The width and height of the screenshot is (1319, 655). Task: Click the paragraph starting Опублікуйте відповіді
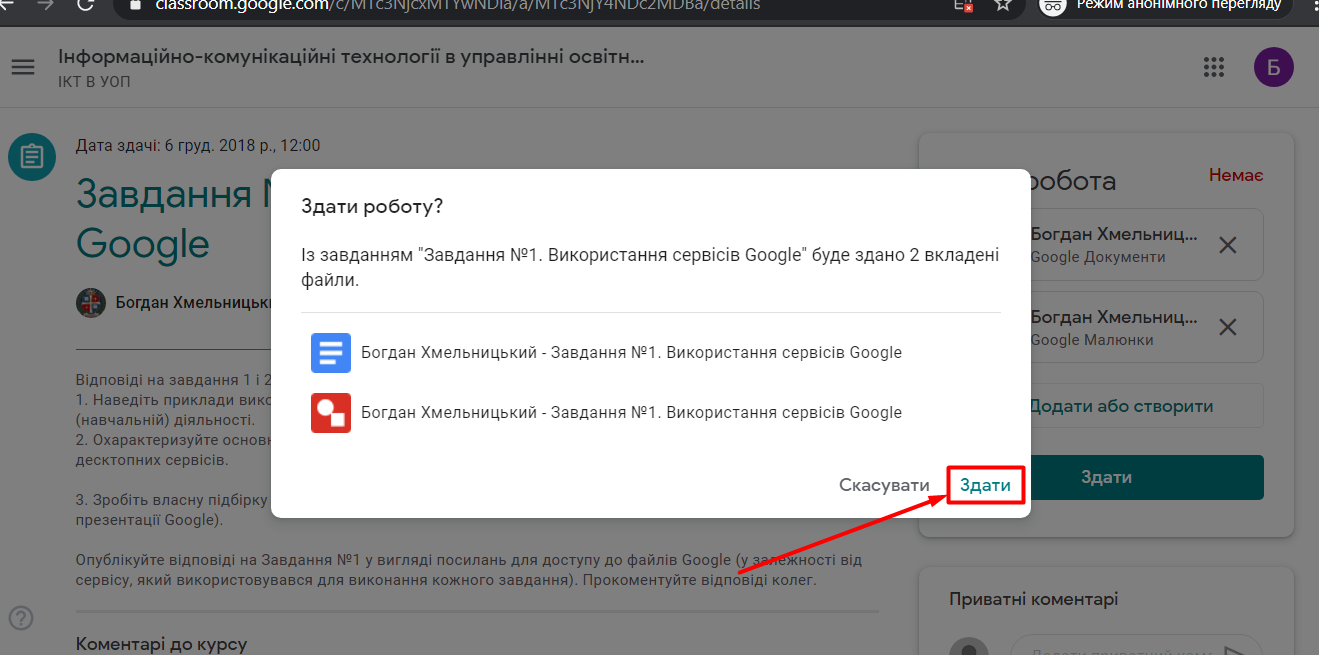(469, 569)
